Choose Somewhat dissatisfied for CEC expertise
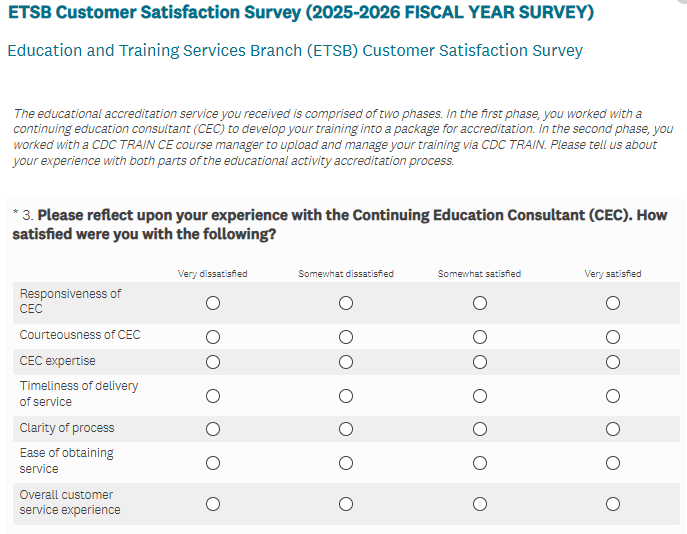Viewport: 687px width, 534px height. point(346,362)
